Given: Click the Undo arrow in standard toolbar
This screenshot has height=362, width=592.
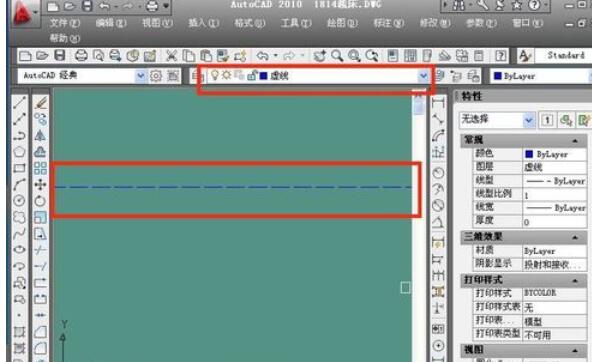Looking at the screenshot, I should click(x=262, y=56).
